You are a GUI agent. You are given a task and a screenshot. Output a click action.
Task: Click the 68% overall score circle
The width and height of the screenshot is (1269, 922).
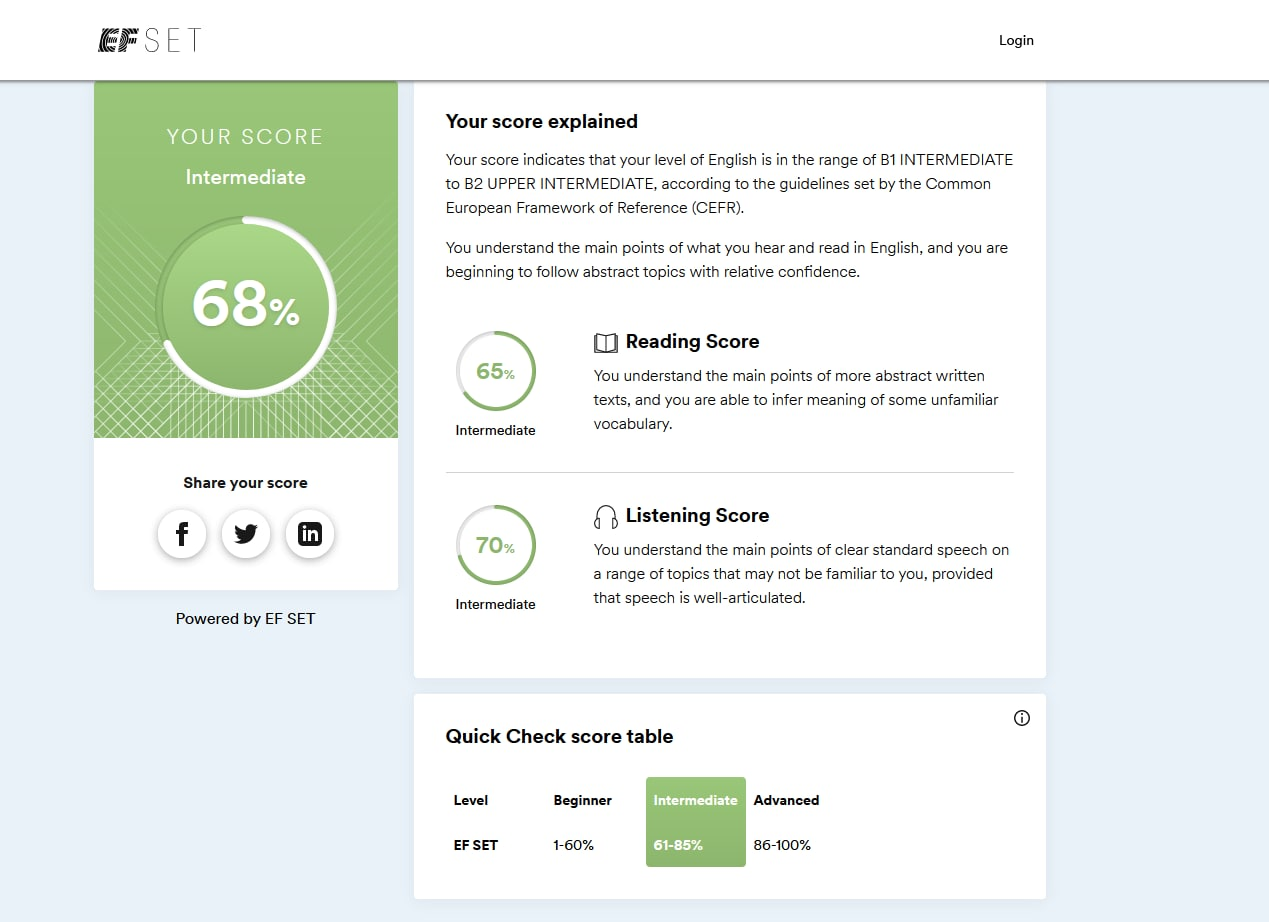246,305
